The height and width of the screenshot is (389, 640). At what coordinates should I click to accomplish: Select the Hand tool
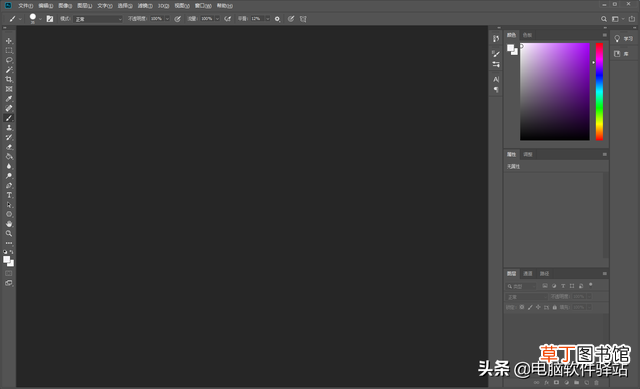coord(9,224)
